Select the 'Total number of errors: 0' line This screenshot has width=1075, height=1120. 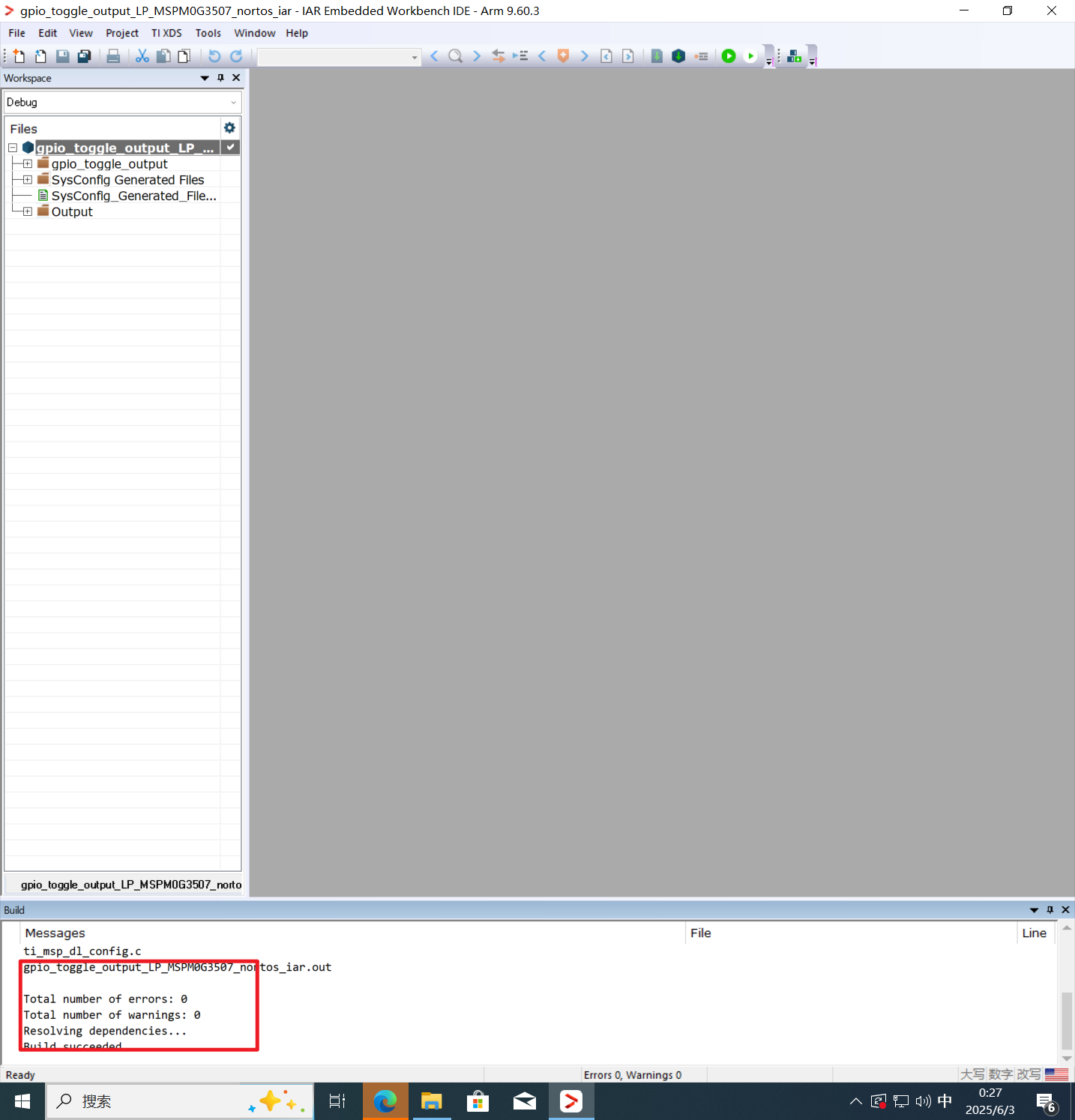pyautogui.click(x=106, y=999)
